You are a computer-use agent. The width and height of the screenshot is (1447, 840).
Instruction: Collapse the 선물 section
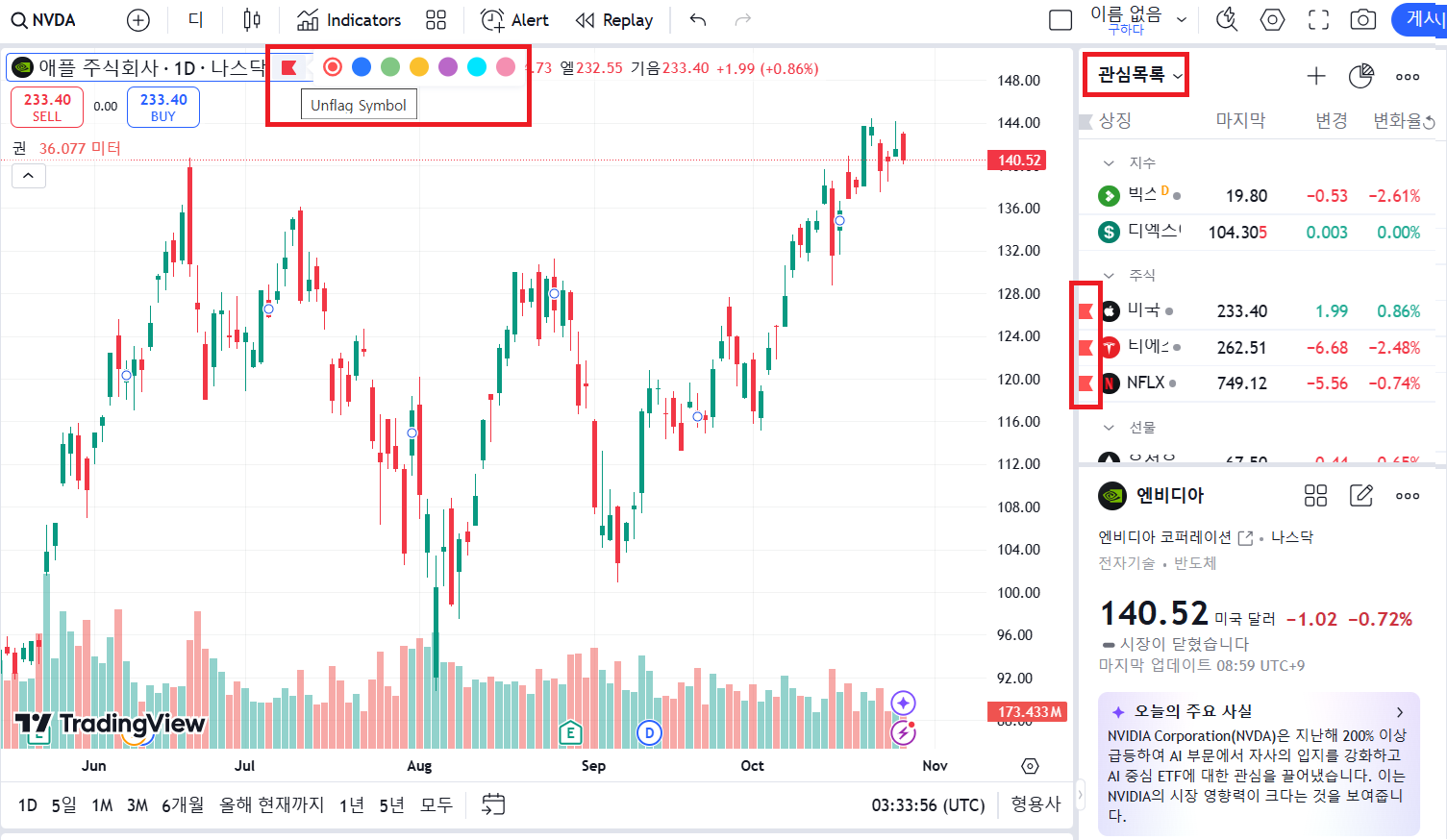point(1109,428)
